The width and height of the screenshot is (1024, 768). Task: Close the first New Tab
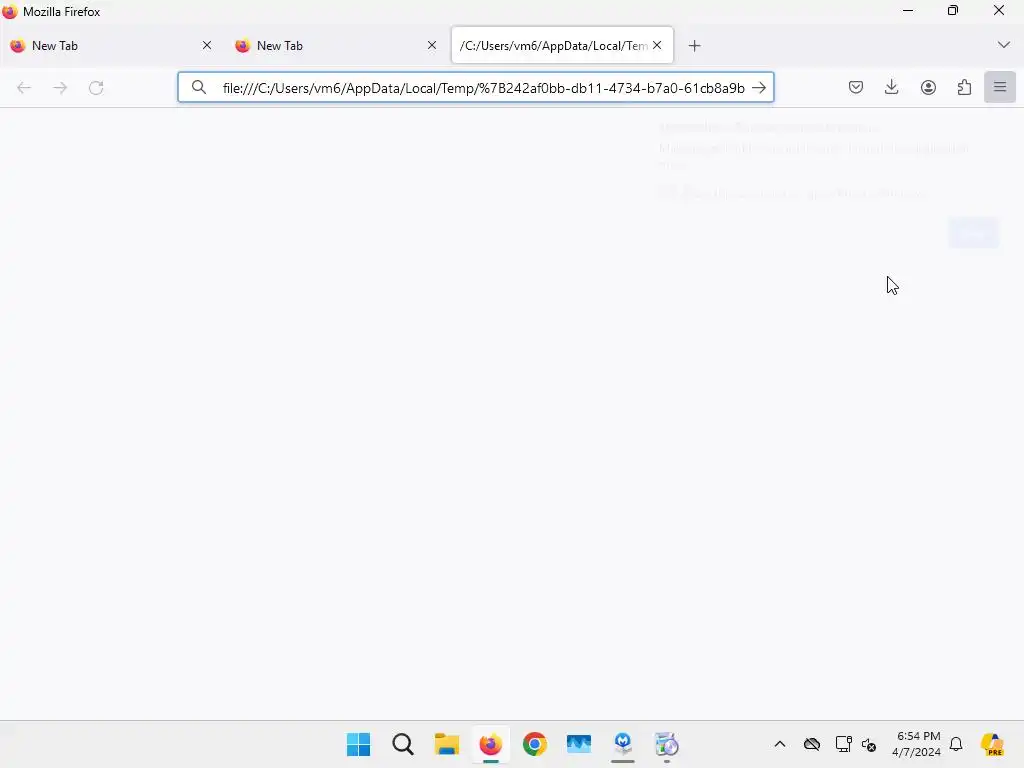click(207, 46)
